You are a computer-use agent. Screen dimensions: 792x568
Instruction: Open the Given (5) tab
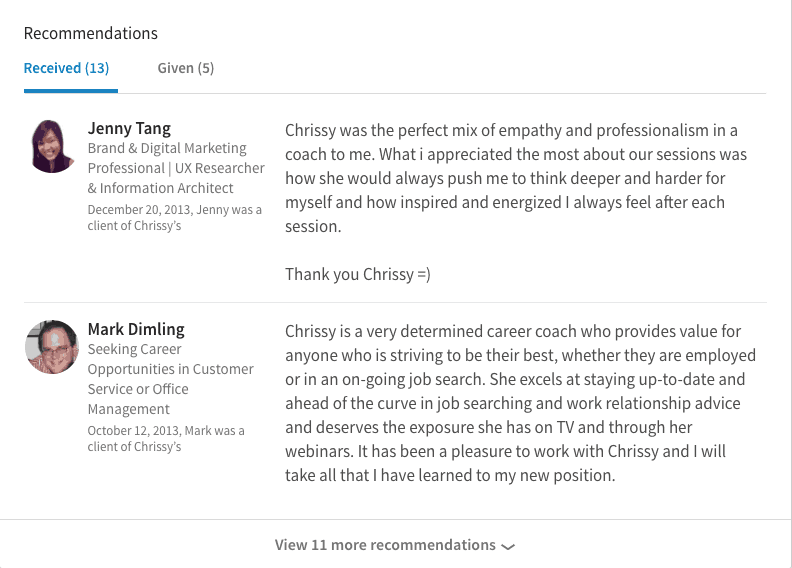[185, 68]
